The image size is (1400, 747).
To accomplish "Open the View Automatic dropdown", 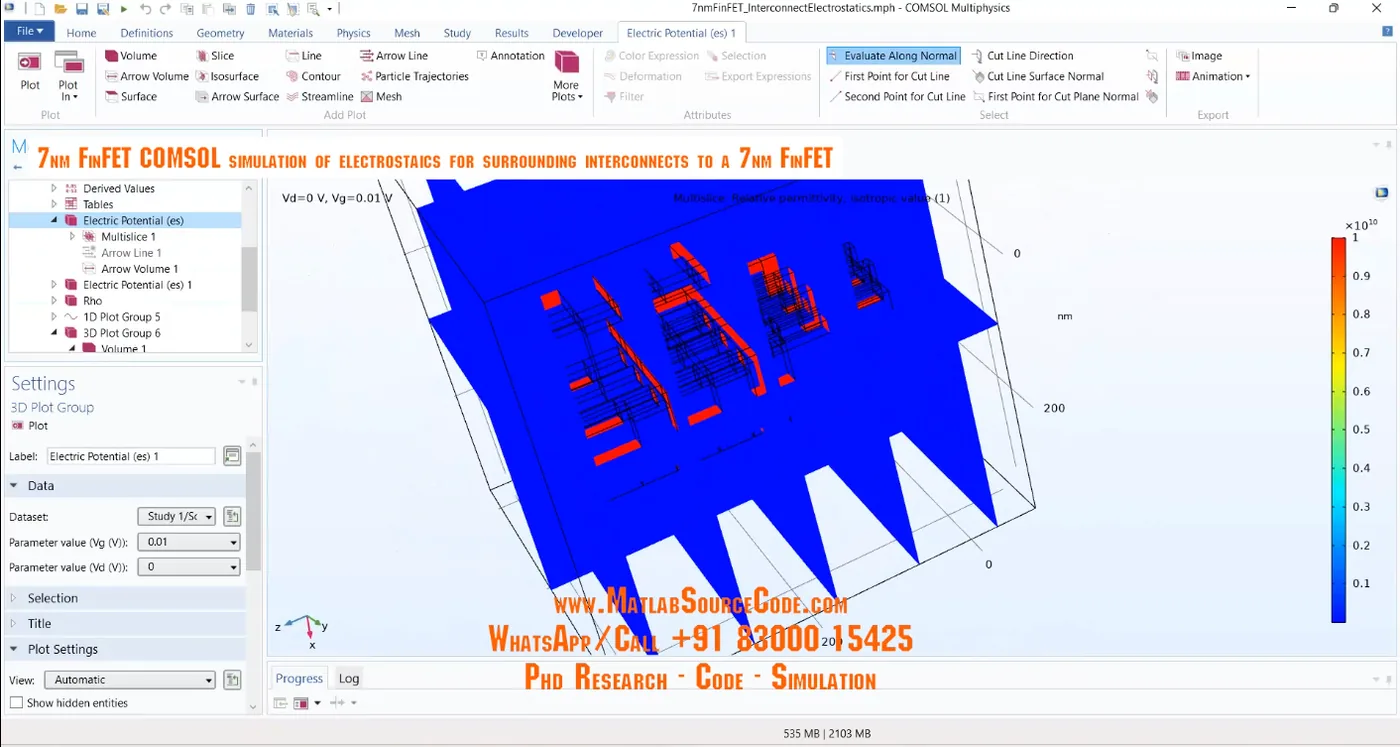I will (x=130, y=680).
